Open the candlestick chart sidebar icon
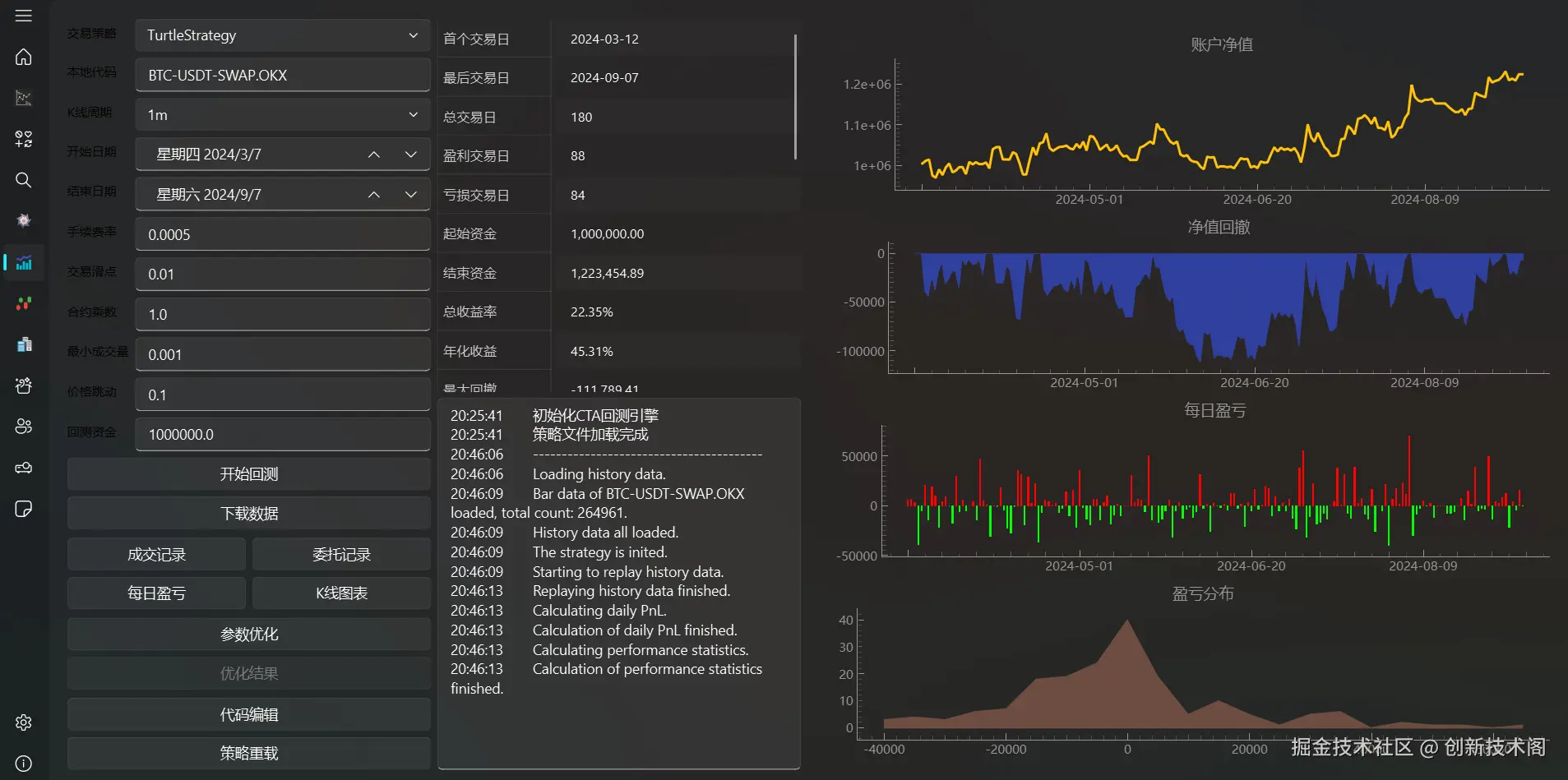 [24, 303]
